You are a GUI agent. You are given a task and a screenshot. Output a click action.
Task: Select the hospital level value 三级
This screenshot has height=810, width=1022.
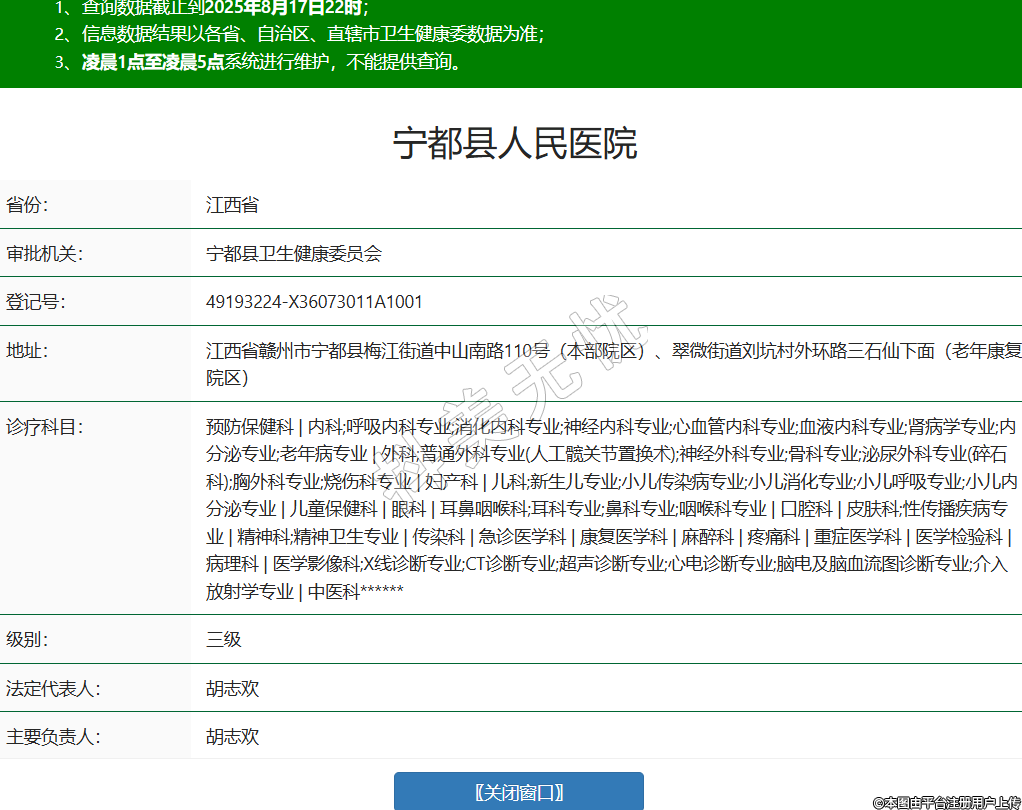click(224, 640)
